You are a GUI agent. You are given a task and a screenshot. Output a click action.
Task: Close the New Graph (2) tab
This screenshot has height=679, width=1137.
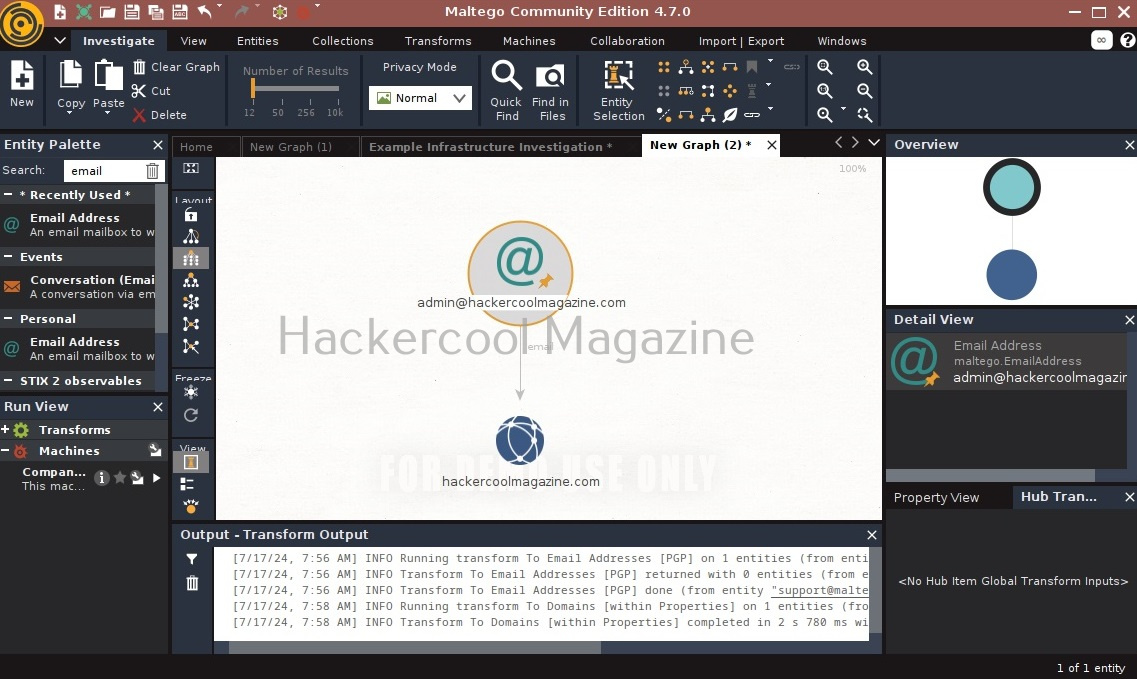point(772,145)
